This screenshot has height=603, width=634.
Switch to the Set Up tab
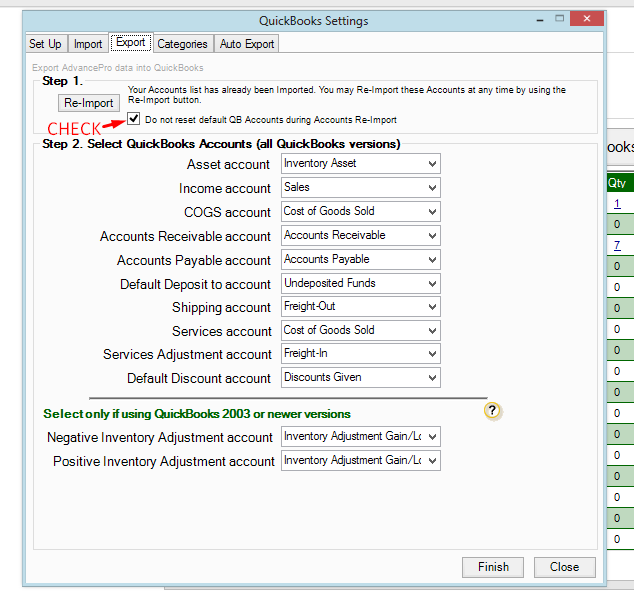coord(45,44)
